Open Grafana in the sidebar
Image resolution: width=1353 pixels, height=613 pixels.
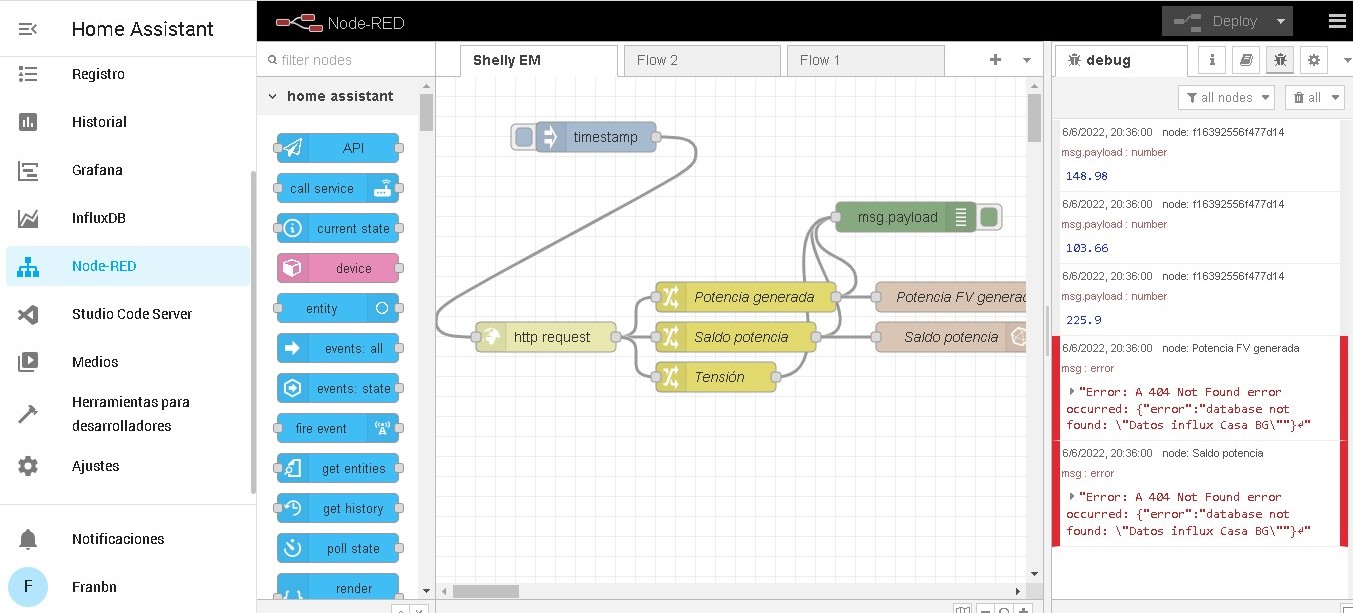tap(97, 170)
